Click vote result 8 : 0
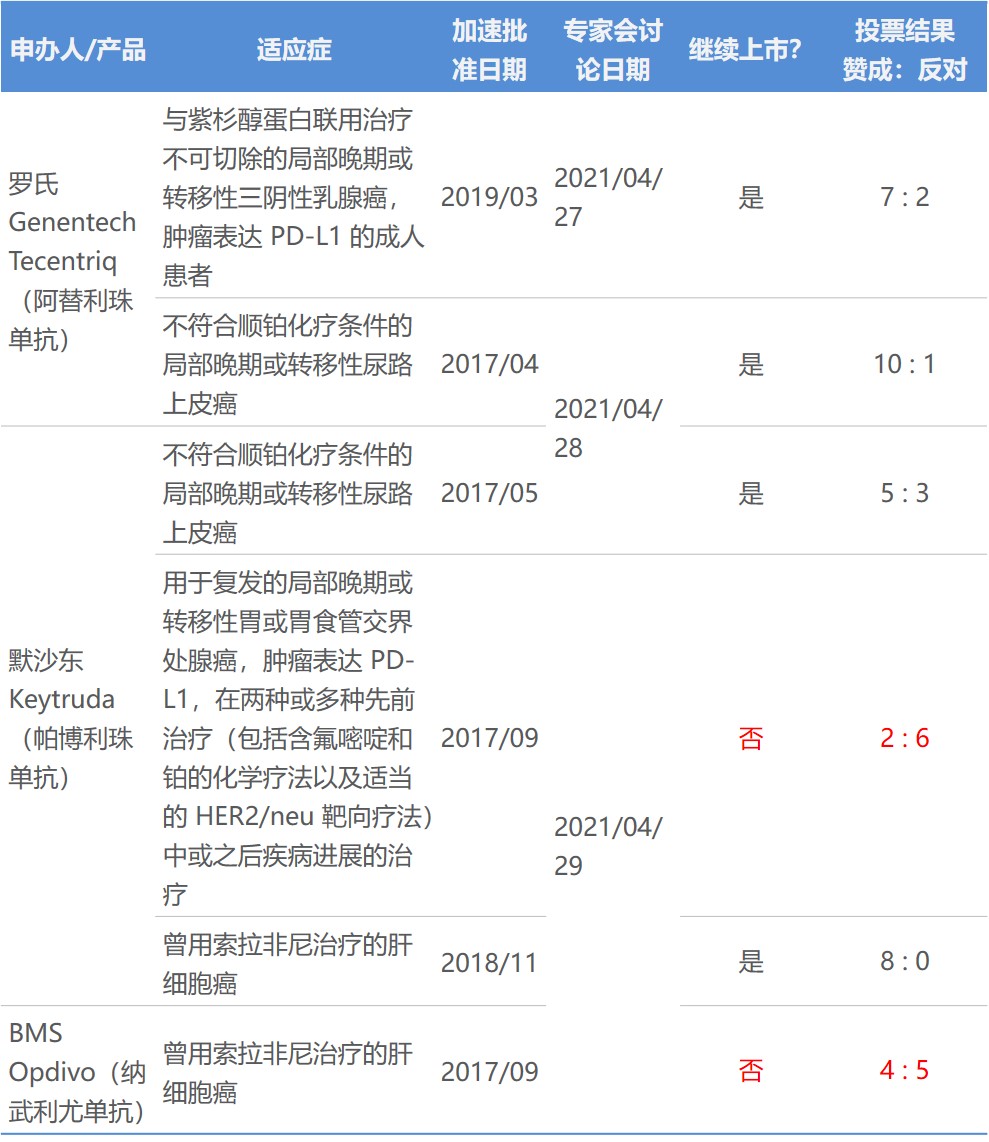This screenshot has height=1142, width=989. coord(905,961)
